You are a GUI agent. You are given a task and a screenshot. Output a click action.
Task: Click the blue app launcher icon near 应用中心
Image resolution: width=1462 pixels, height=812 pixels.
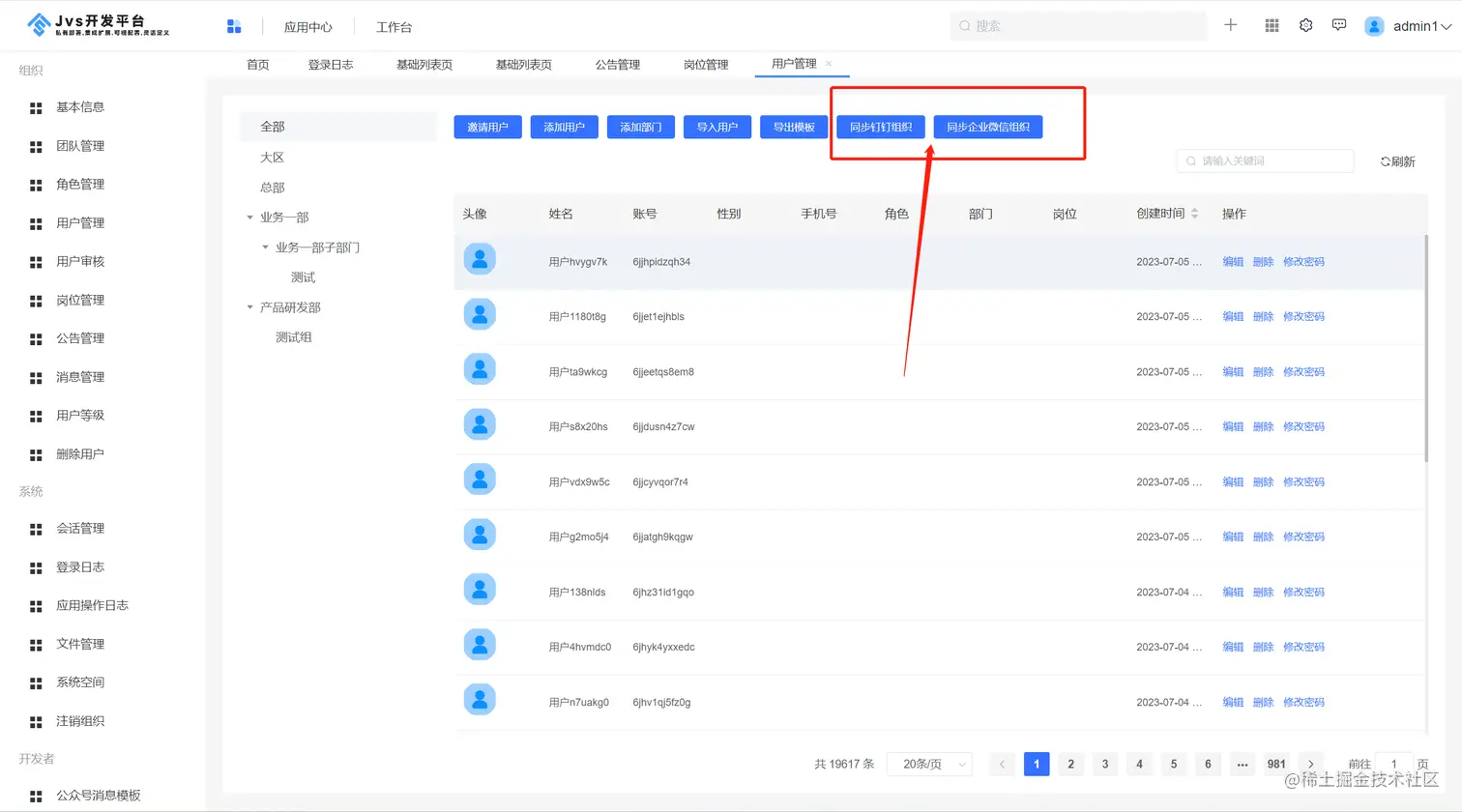234,26
